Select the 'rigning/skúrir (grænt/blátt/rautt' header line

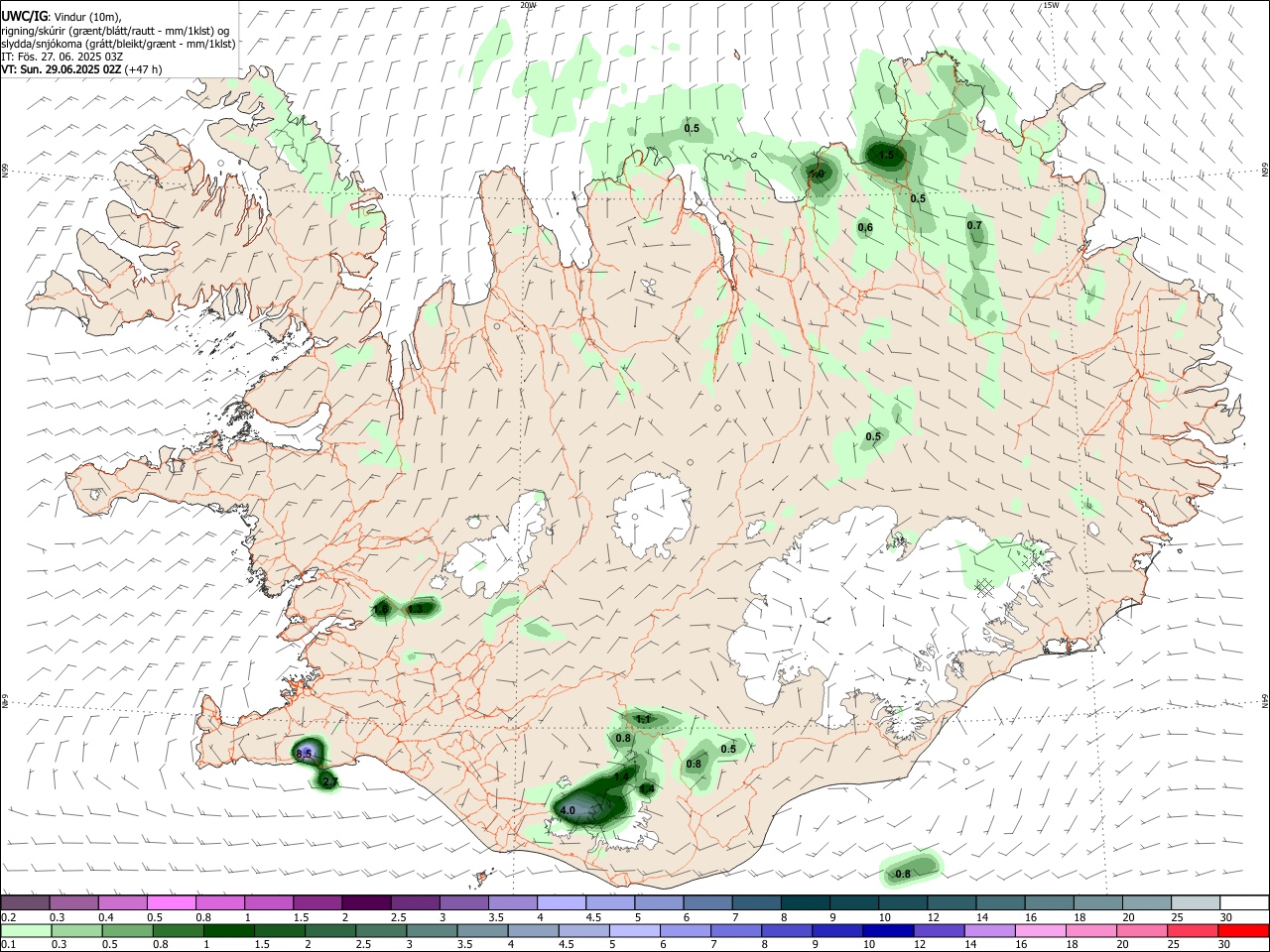click(115, 30)
